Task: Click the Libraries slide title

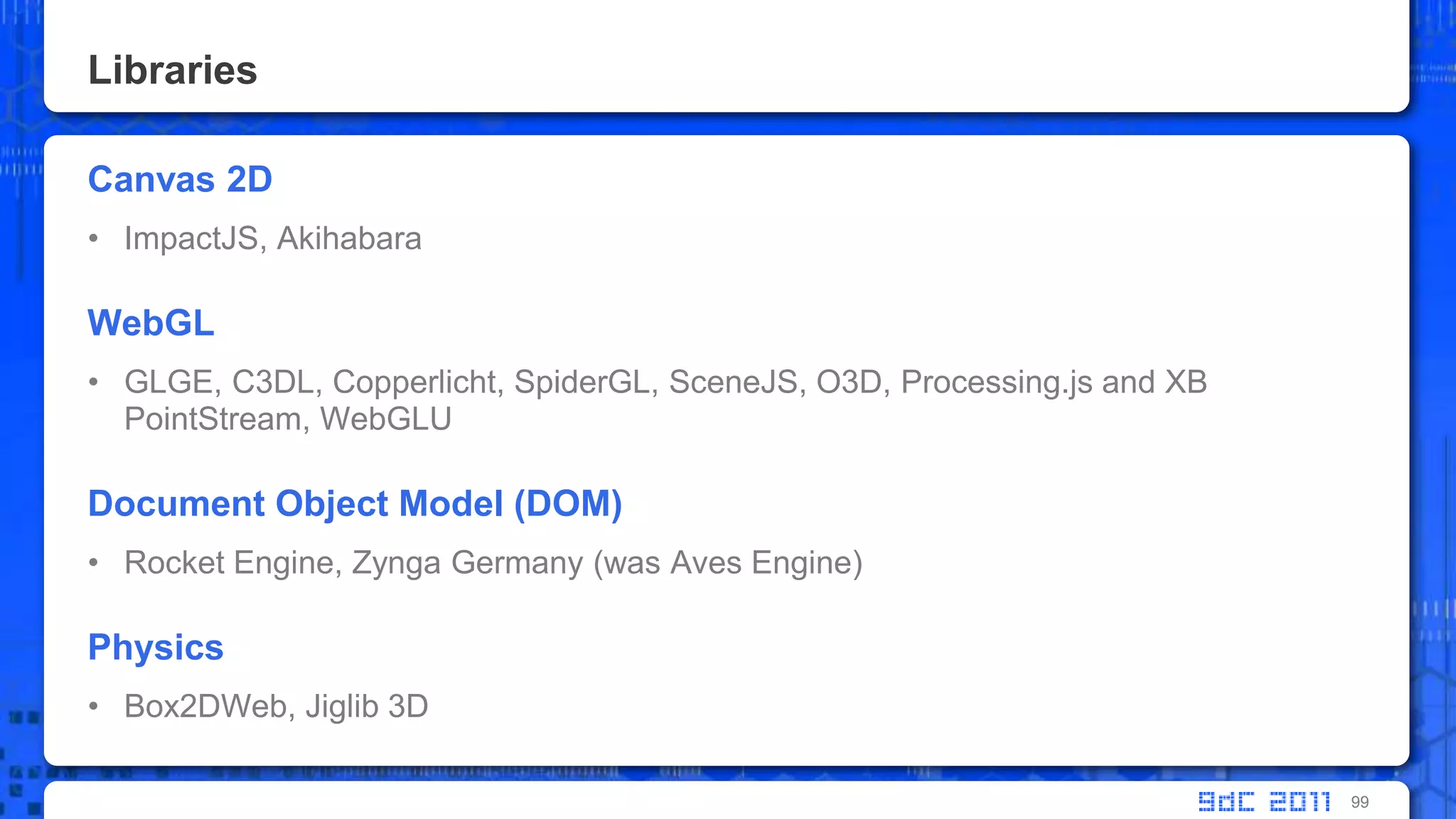Action: [172, 70]
